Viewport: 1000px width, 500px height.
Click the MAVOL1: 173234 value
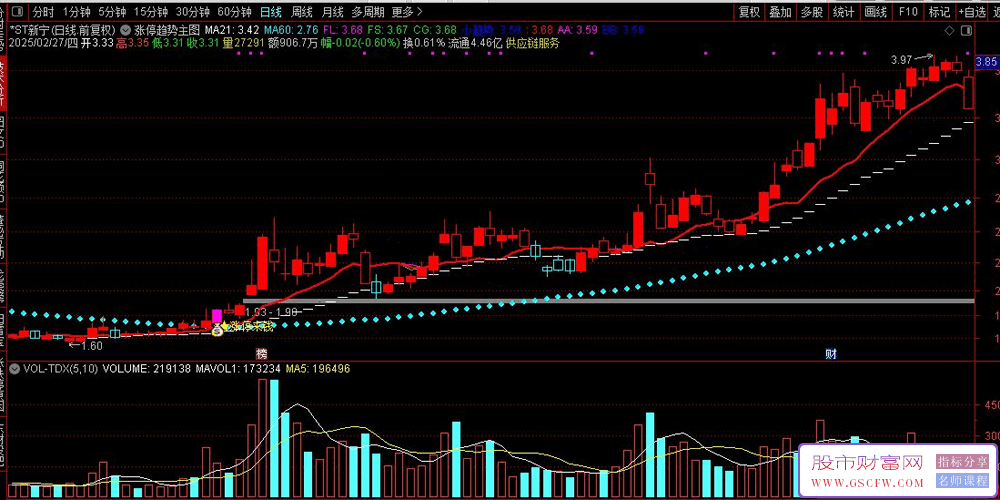click(x=239, y=369)
